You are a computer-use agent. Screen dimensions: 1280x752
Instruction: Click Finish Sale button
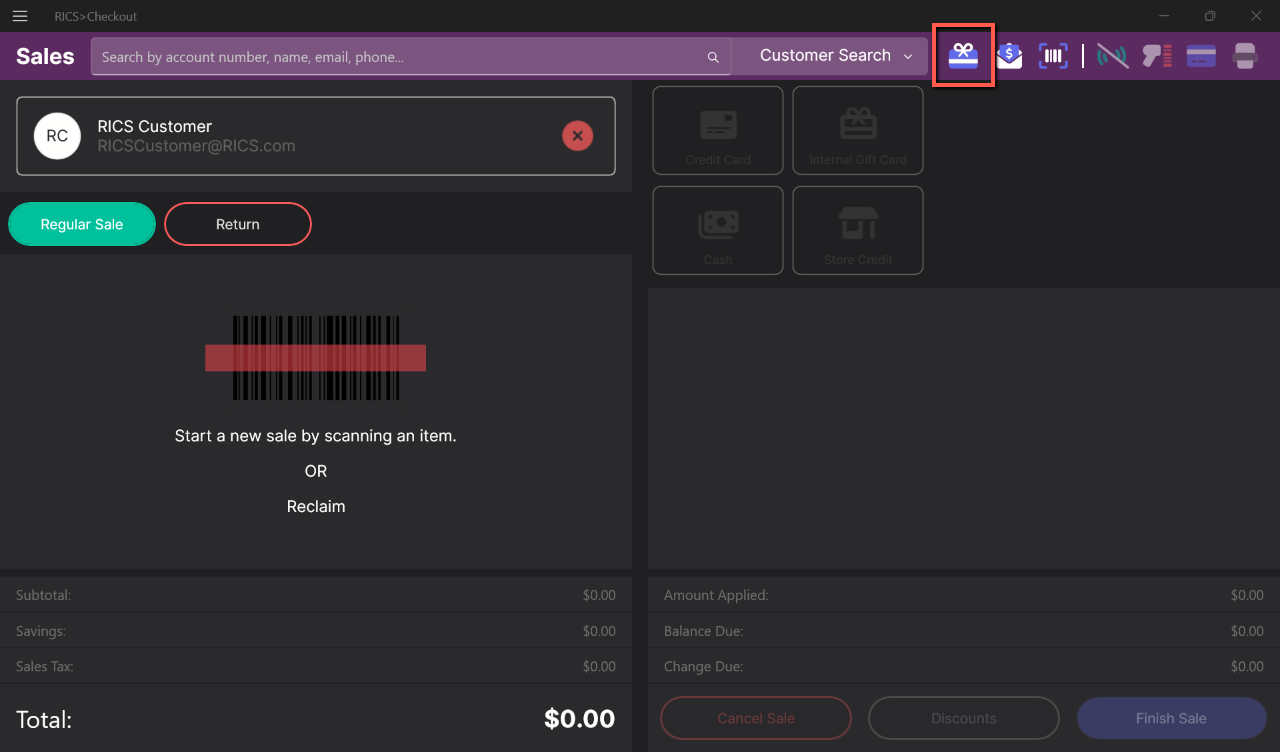[1171, 718]
